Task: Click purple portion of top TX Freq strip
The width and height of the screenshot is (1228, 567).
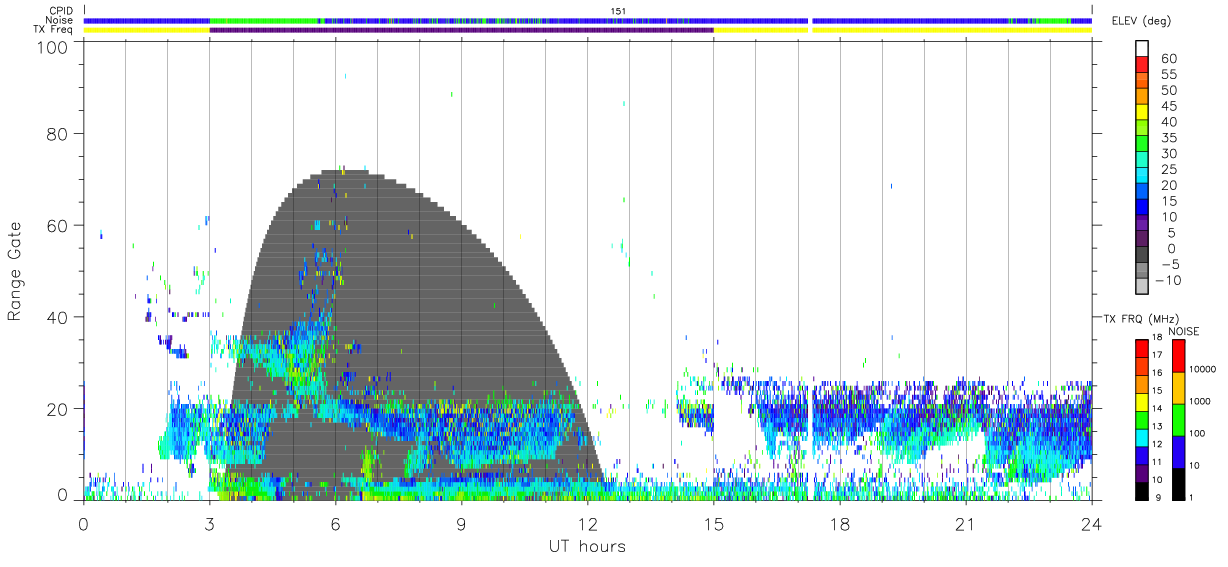Action: click(x=461, y=30)
